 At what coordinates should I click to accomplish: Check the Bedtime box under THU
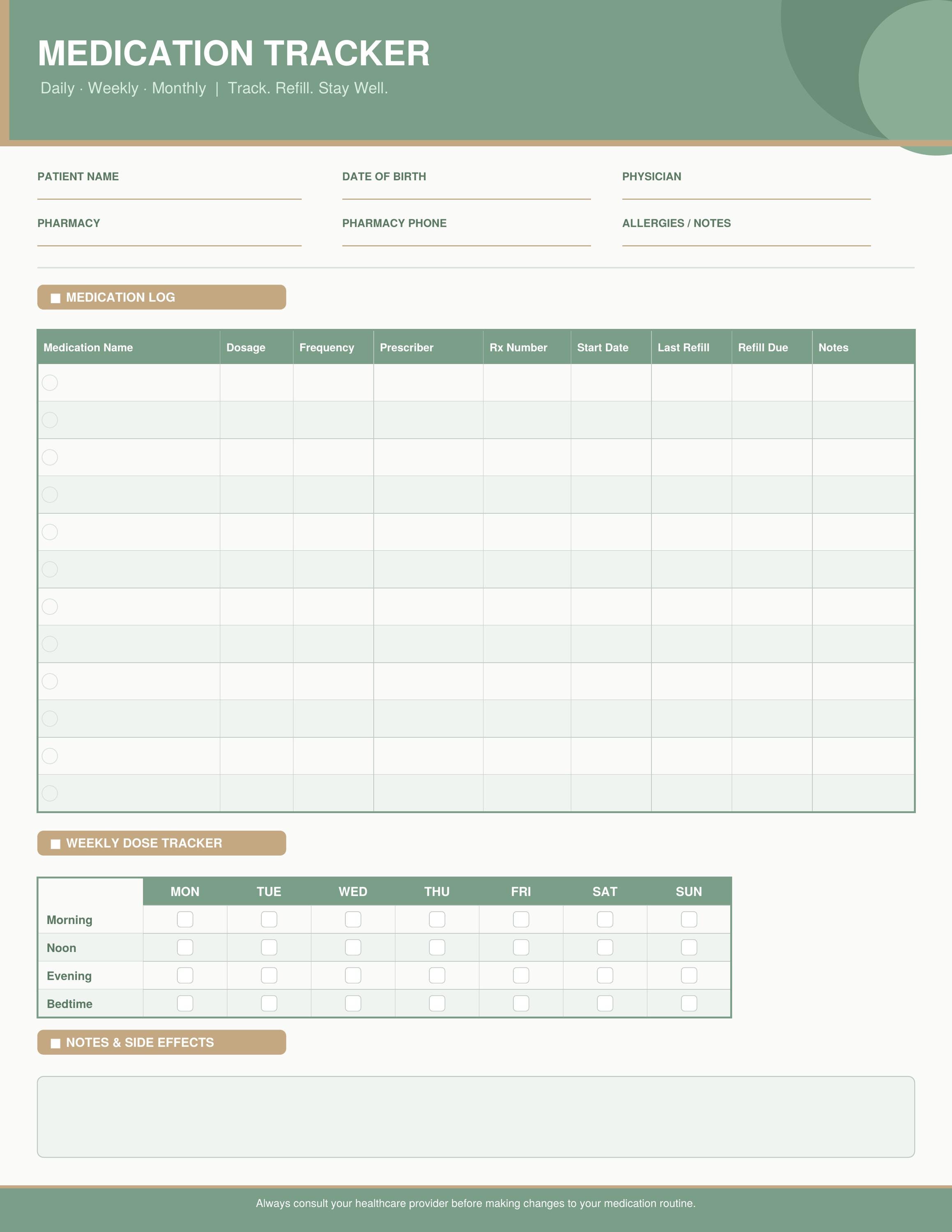pos(437,1003)
